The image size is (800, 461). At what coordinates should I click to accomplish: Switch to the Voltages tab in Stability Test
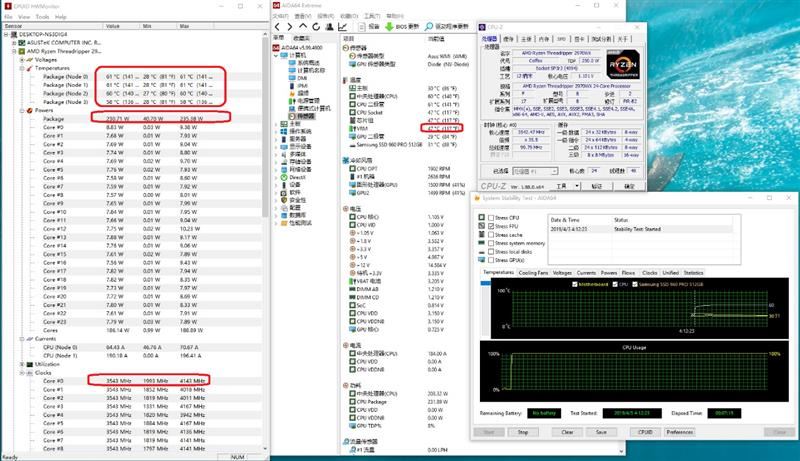pyautogui.click(x=562, y=273)
